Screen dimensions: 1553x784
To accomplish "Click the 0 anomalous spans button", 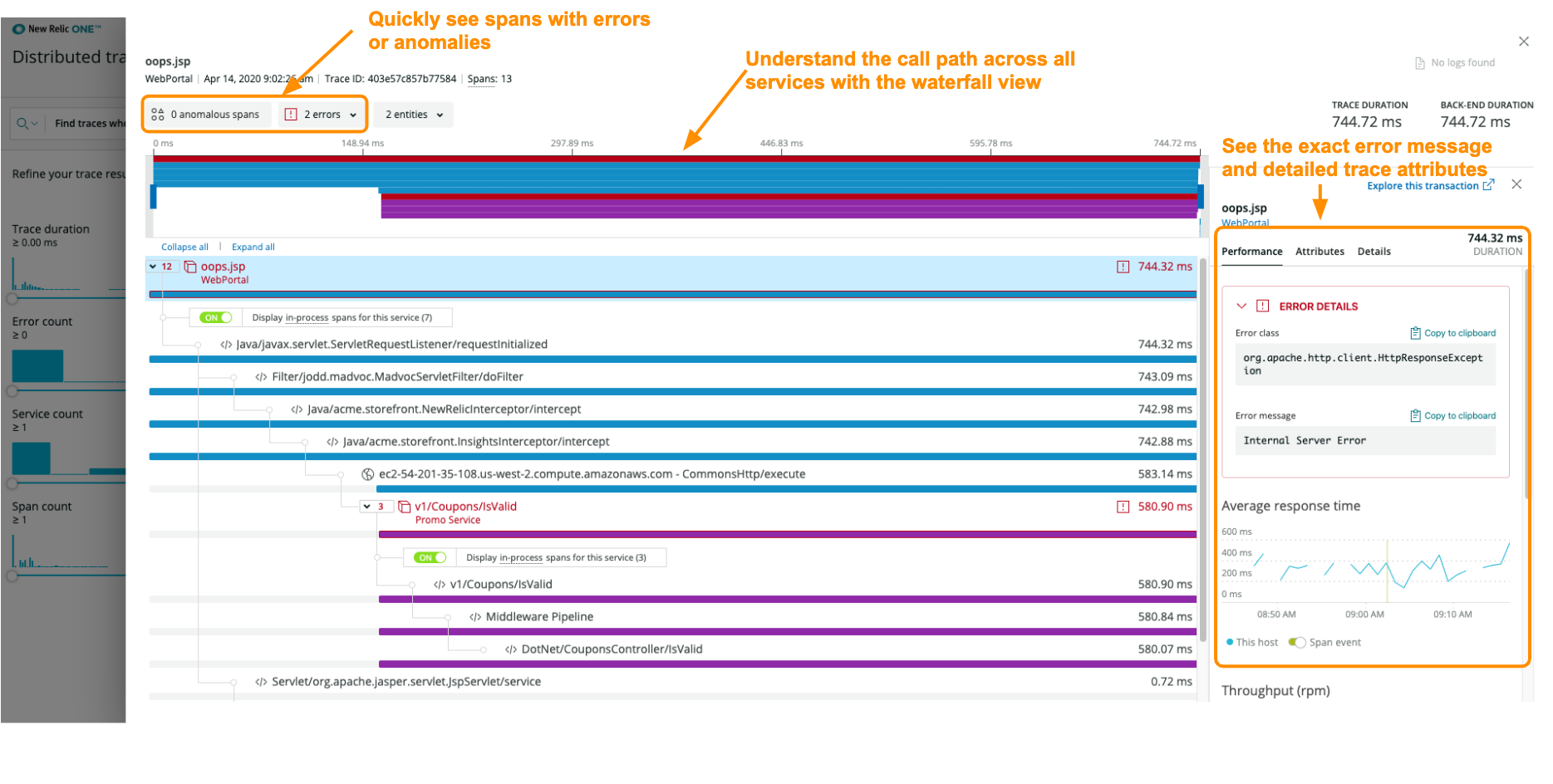I will pyautogui.click(x=207, y=115).
